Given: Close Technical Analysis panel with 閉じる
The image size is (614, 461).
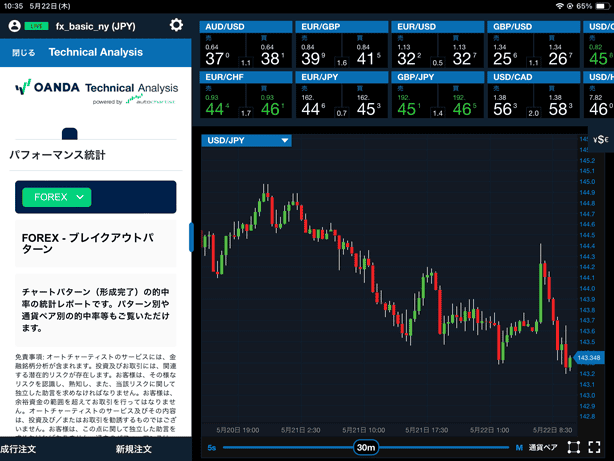Looking at the screenshot, I should [x=23, y=52].
